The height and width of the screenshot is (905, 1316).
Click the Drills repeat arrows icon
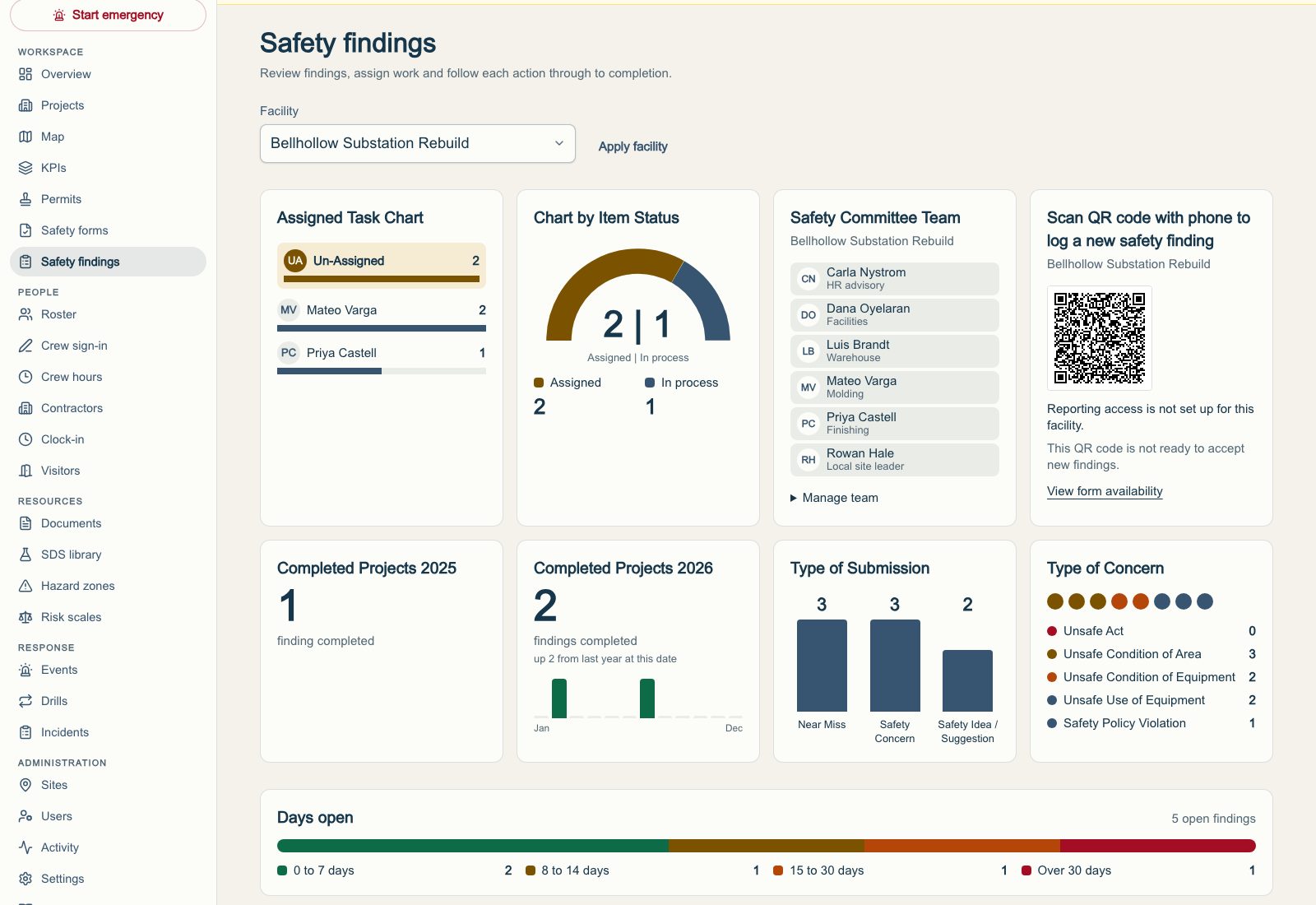coord(25,701)
